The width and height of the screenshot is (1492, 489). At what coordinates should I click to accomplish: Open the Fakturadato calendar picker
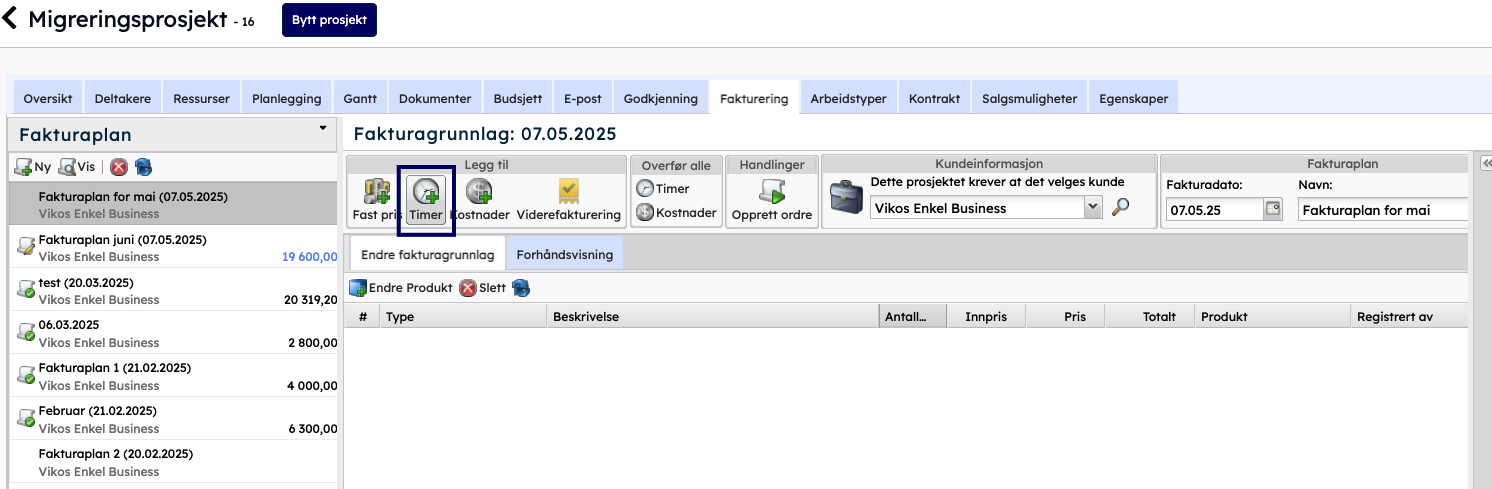pos(1272,210)
